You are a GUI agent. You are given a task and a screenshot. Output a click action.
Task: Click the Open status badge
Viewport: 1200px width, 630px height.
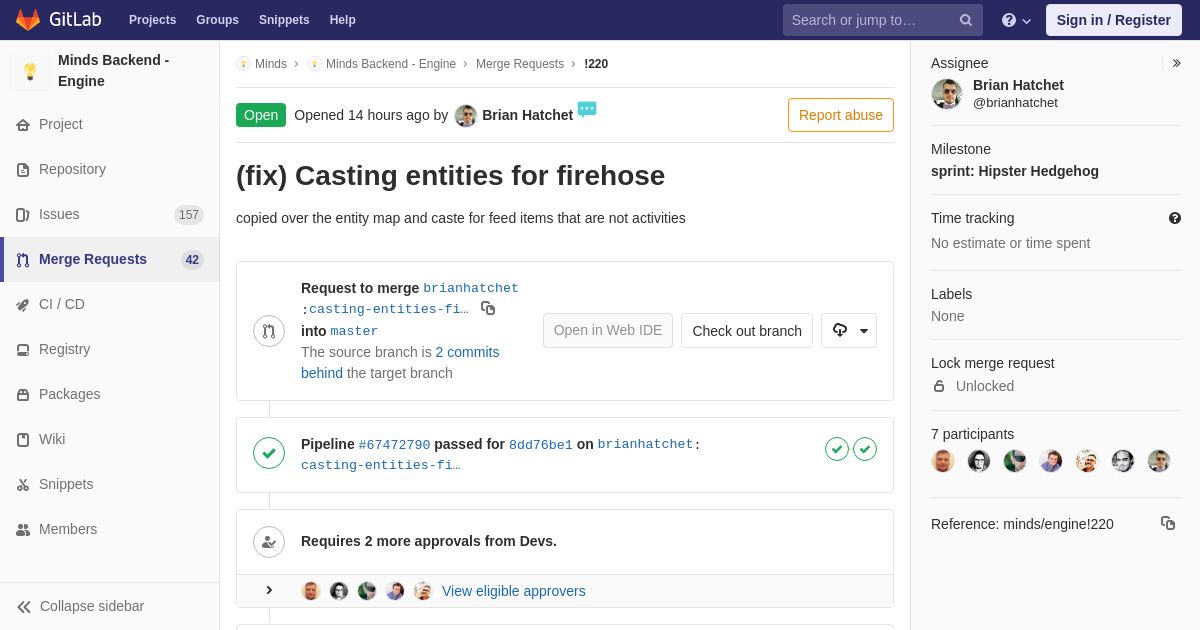(x=261, y=115)
